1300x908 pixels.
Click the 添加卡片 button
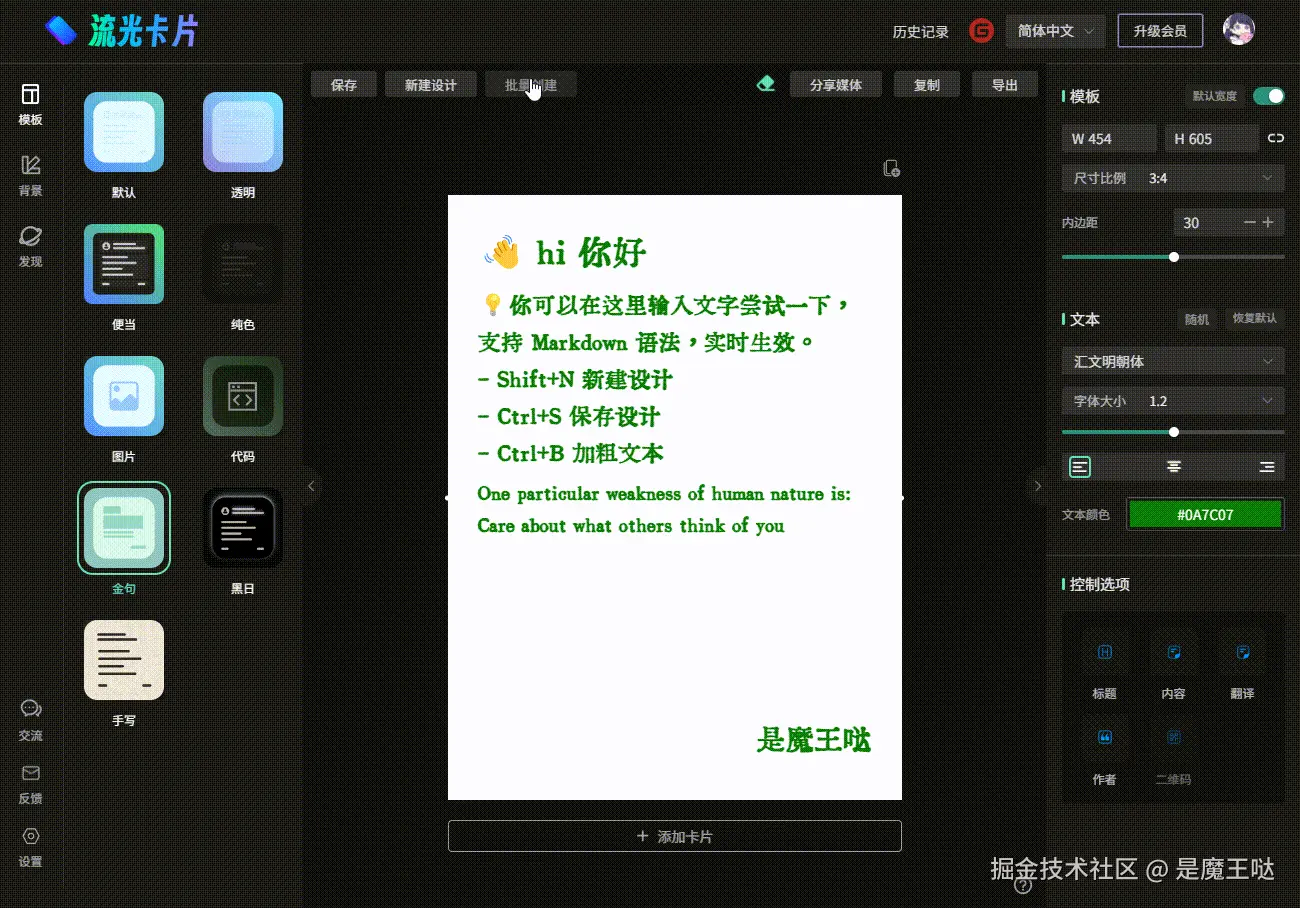coord(675,836)
